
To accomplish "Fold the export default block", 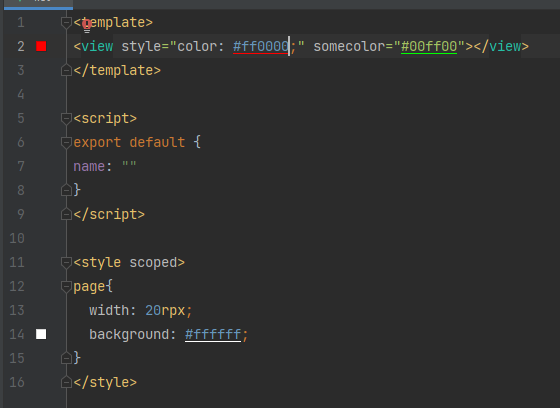I will pyautogui.click(x=66, y=143).
